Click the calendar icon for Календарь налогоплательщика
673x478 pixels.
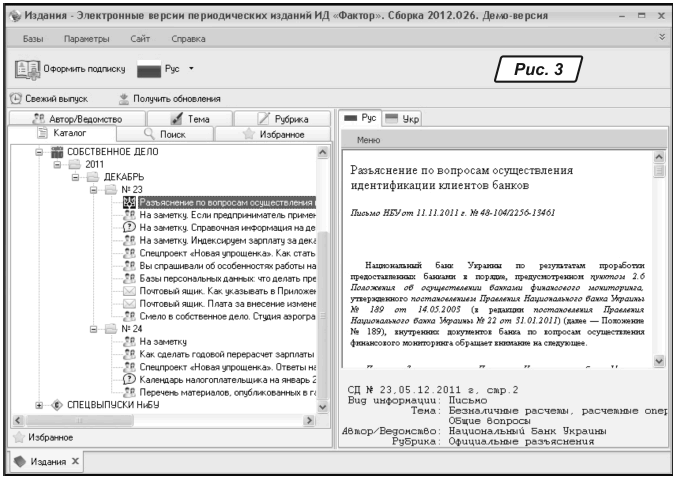click(x=129, y=379)
